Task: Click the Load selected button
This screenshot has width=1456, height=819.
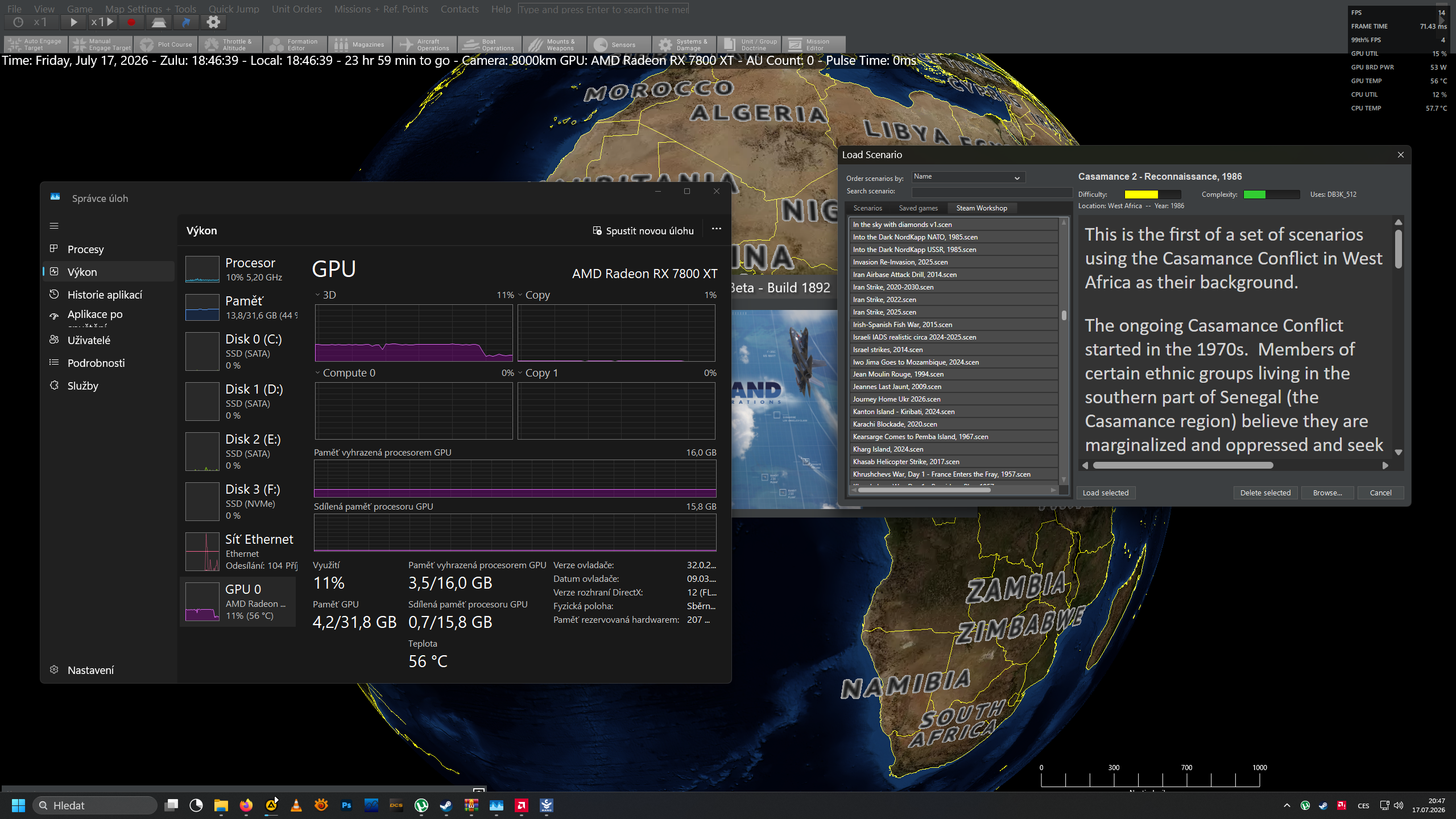Action: pos(1105,493)
